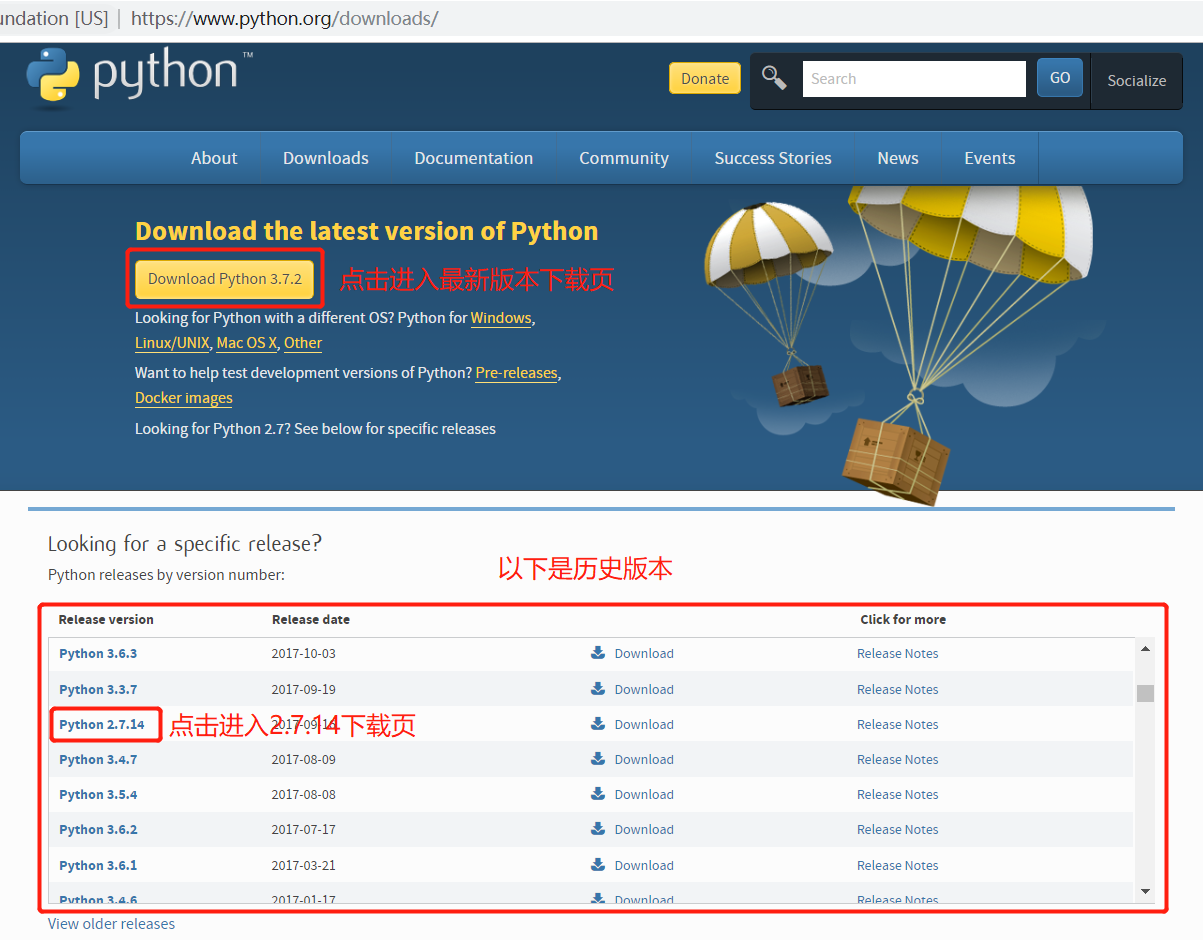Click the yellow Donate button
Viewport: 1203px width, 940px height.
pos(705,79)
